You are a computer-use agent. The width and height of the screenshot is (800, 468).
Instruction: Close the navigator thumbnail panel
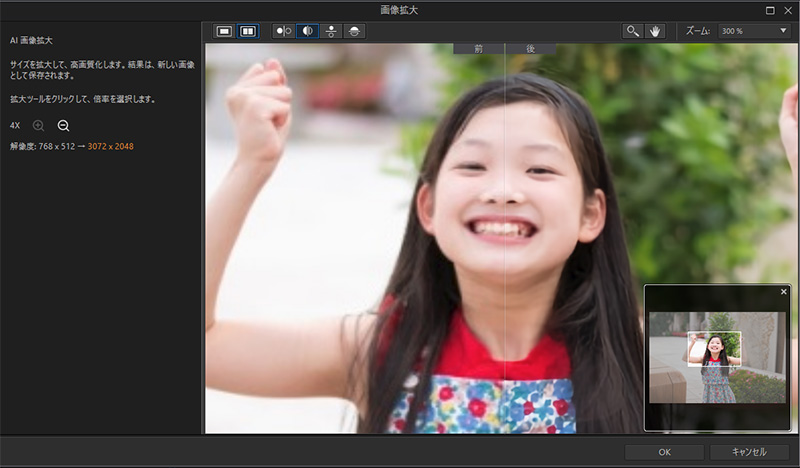(x=783, y=292)
